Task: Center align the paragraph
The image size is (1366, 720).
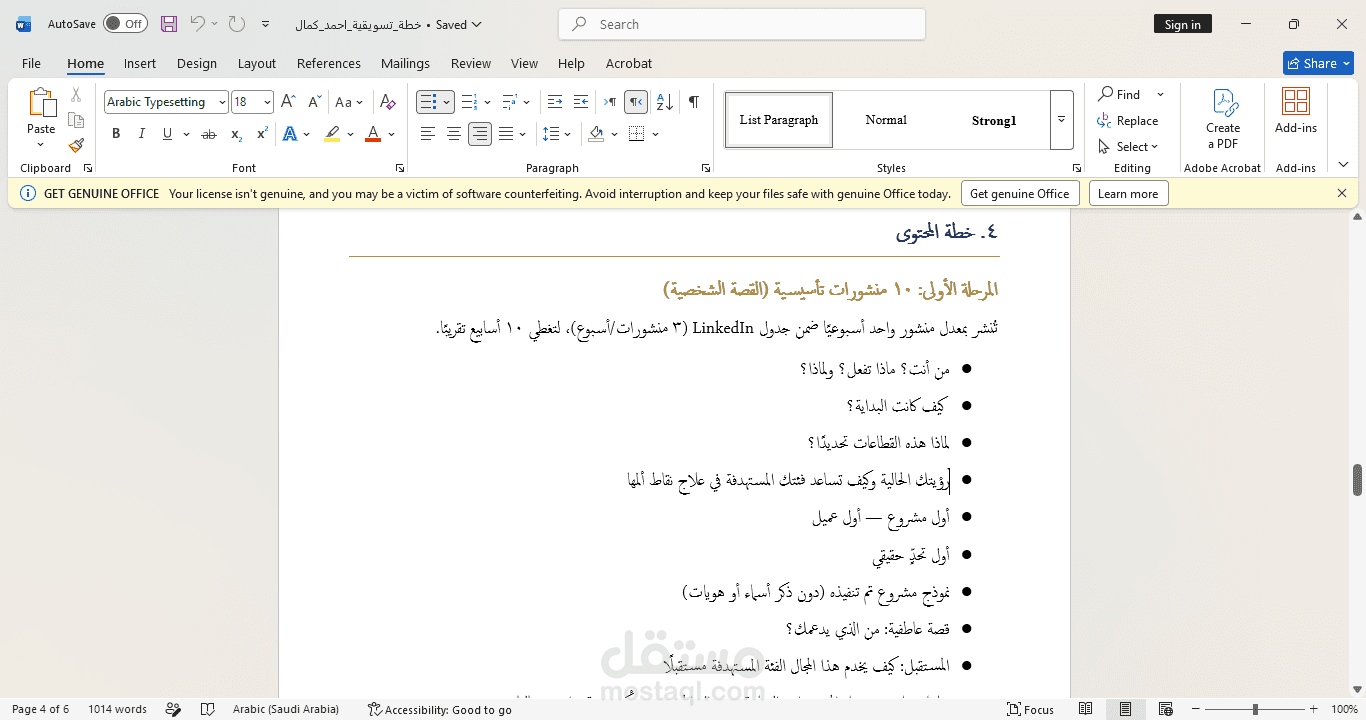Action: click(x=454, y=134)
